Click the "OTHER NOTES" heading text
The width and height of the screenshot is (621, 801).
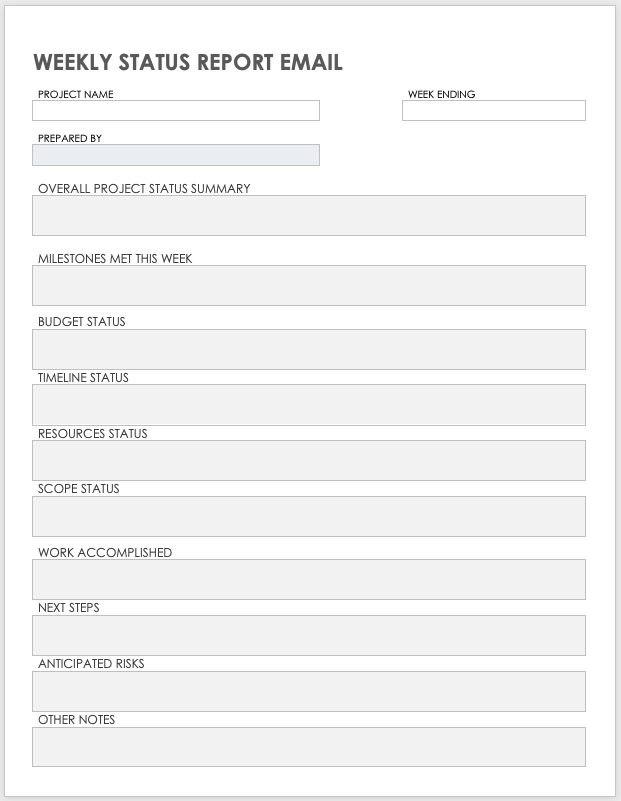click(77, 719)
